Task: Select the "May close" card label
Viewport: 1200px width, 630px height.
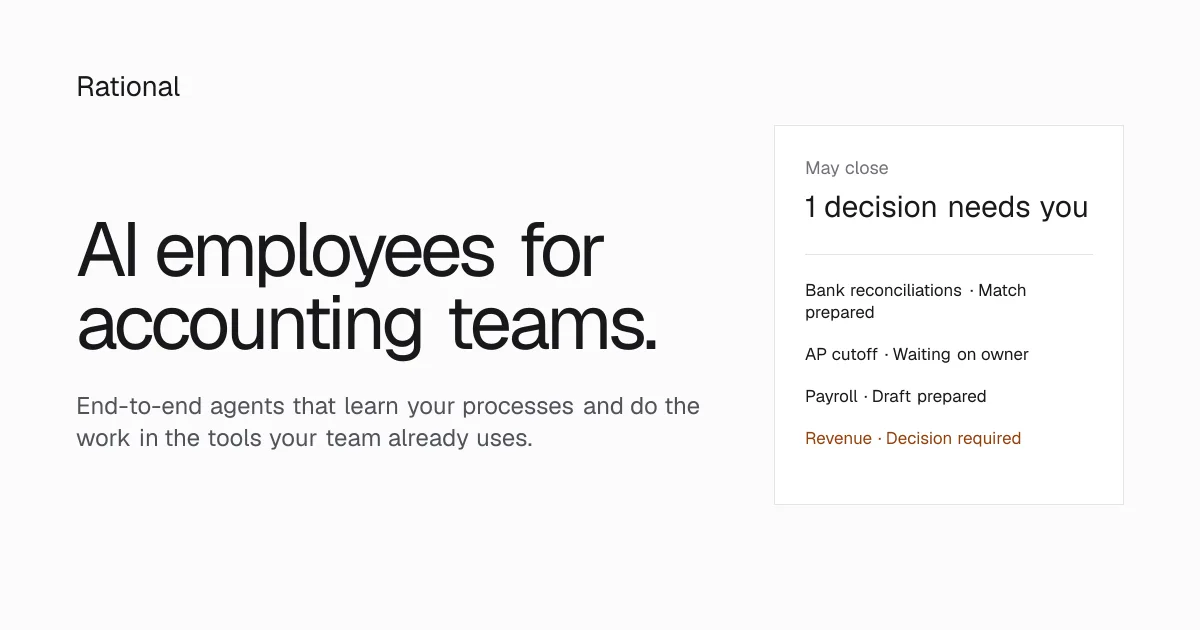Action: (x=846, y=168)
